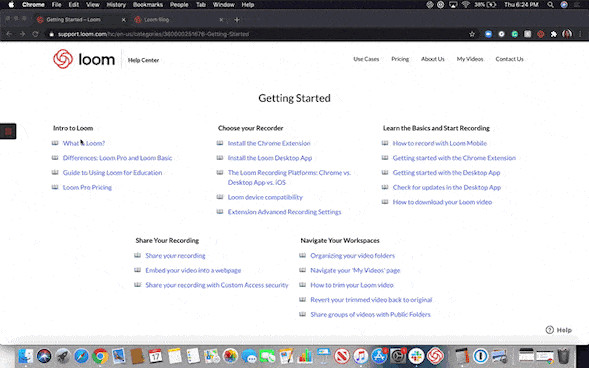The height and width of the screenshot is (368, 589).
Task: Click the Choose your Recorder section heading
Action: [x=250, y=128]
